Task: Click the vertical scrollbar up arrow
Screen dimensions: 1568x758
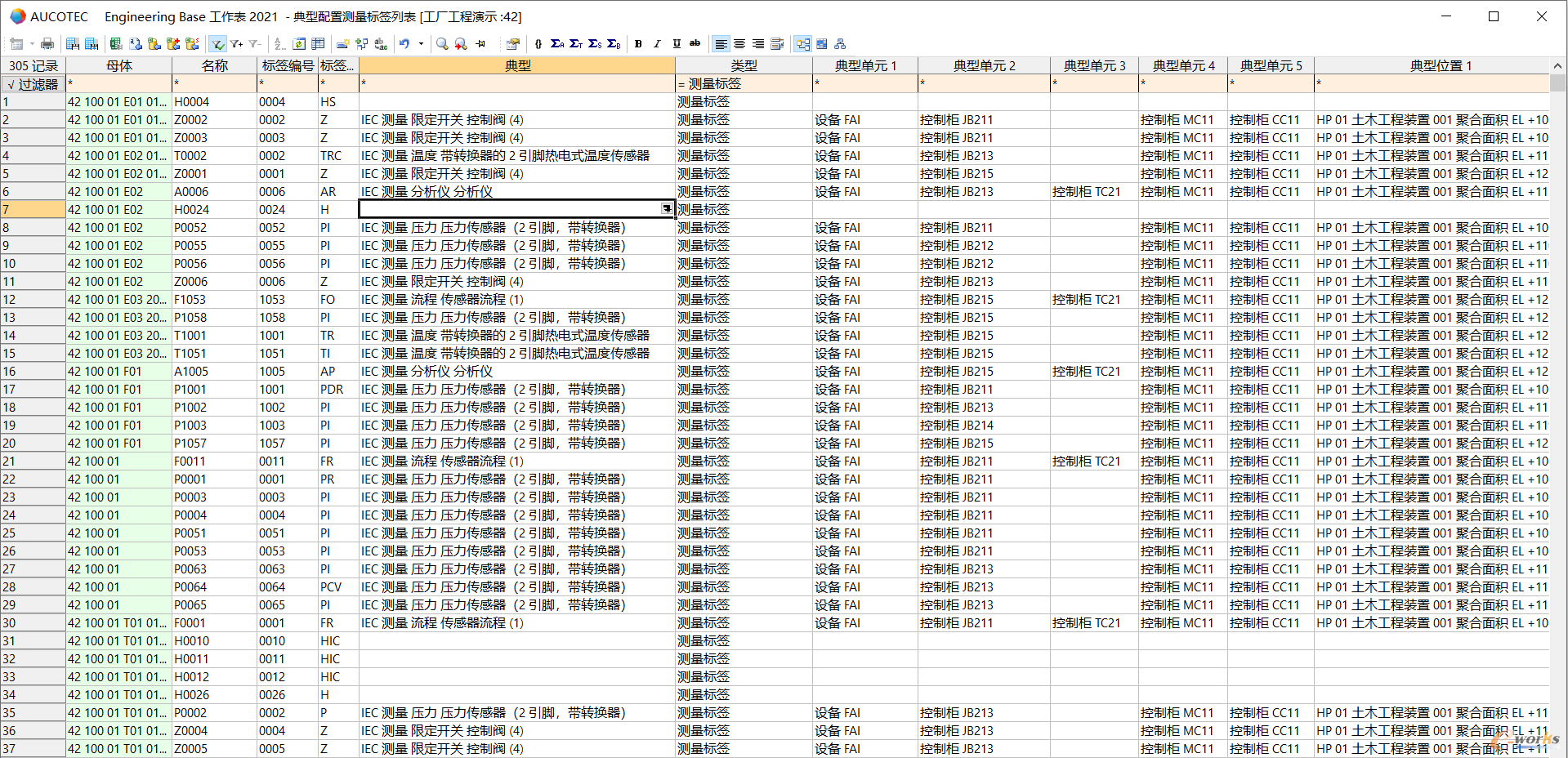Action: tap(1557, 65)
